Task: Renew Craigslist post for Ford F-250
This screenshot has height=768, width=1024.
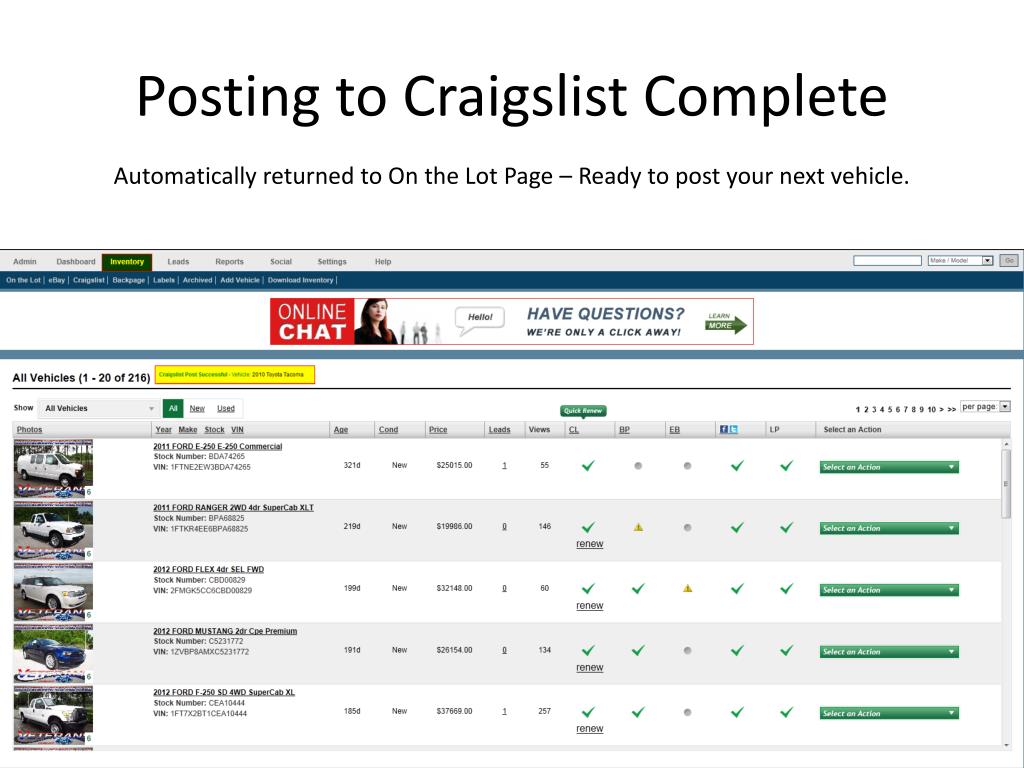Action: [589, 729]
